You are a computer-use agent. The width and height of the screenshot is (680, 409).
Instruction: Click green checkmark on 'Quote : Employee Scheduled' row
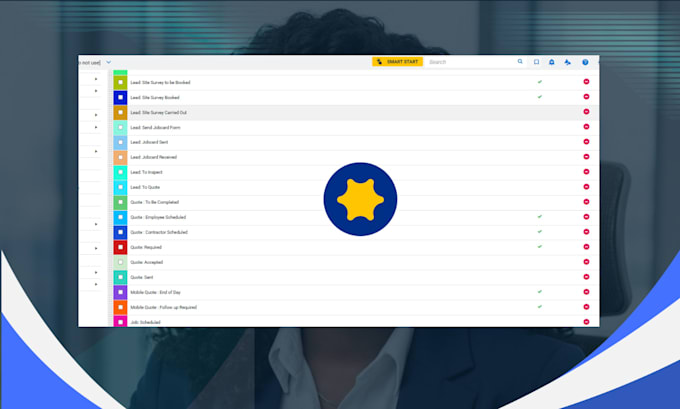click(x=540, y=216)
